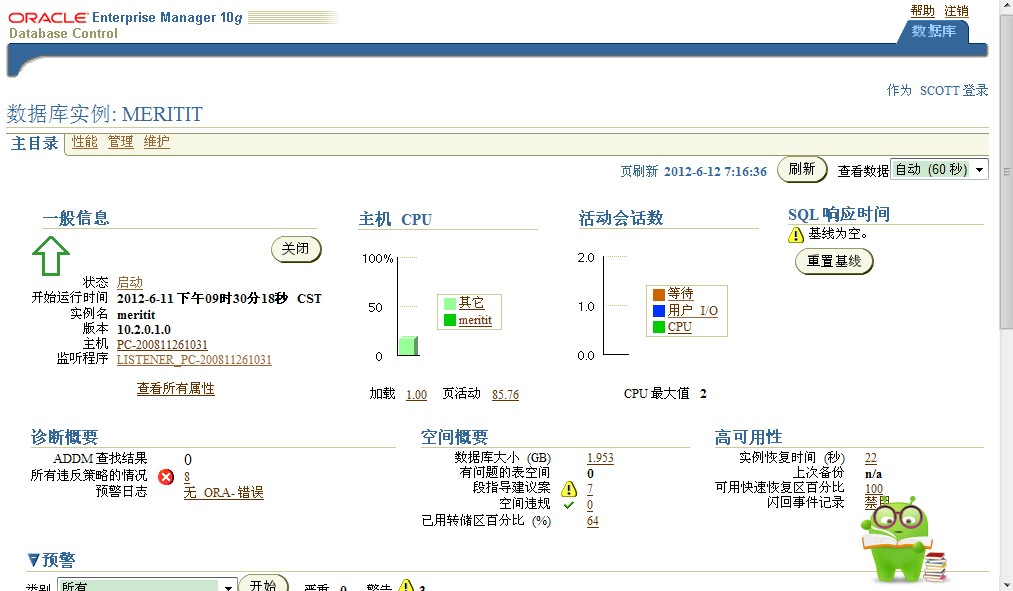The width and height of the screenshot is (1013, 591).
Task: Open the 帮助 help link
Action: (923, 11)
